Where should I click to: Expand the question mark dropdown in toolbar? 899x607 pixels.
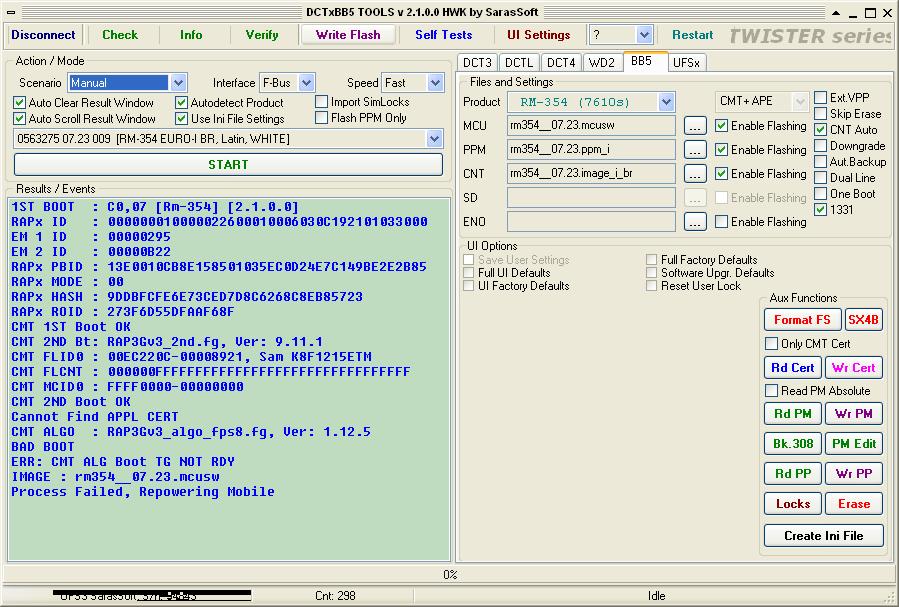(x=644, y=35)
